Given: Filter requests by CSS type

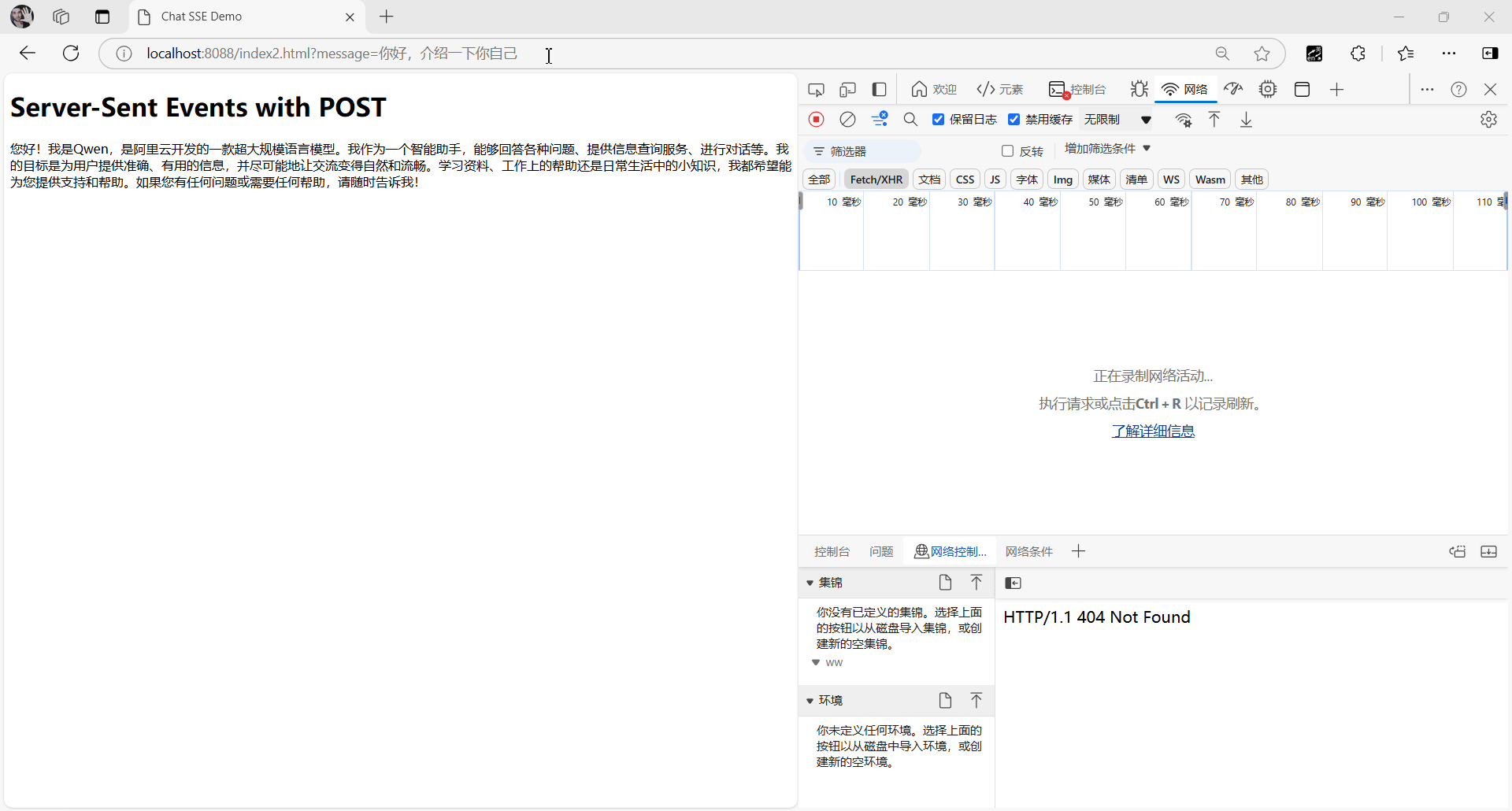Looking at the screenshot, I should pos(965,180).
